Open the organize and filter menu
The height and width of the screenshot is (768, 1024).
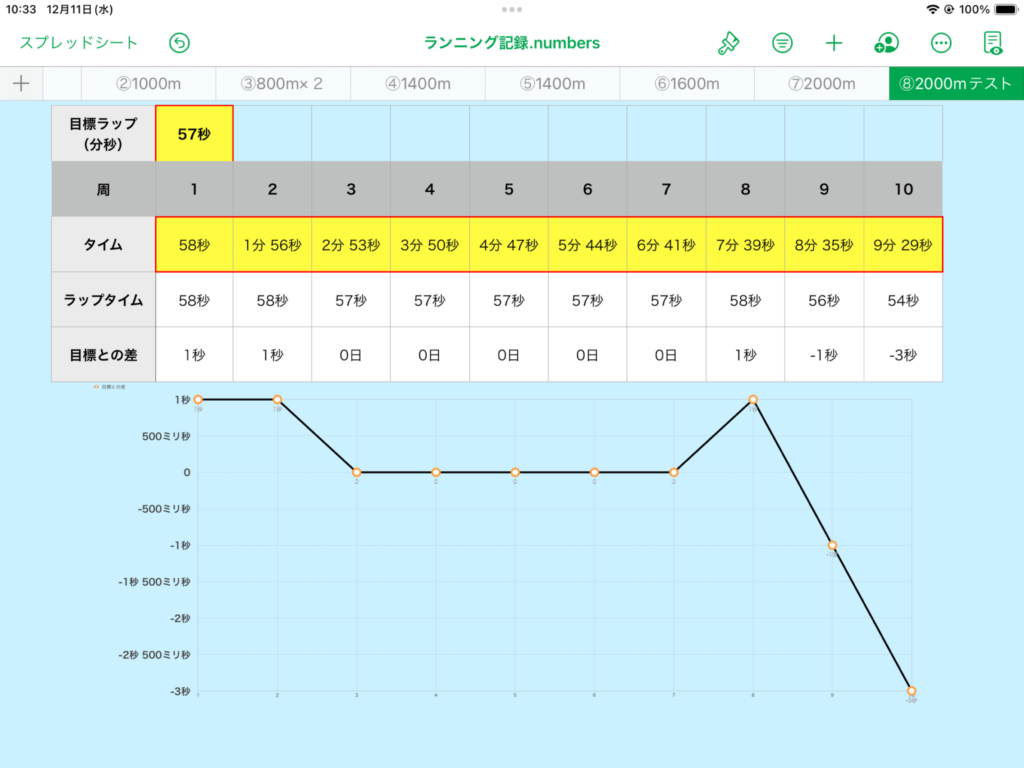click(782, 43)
